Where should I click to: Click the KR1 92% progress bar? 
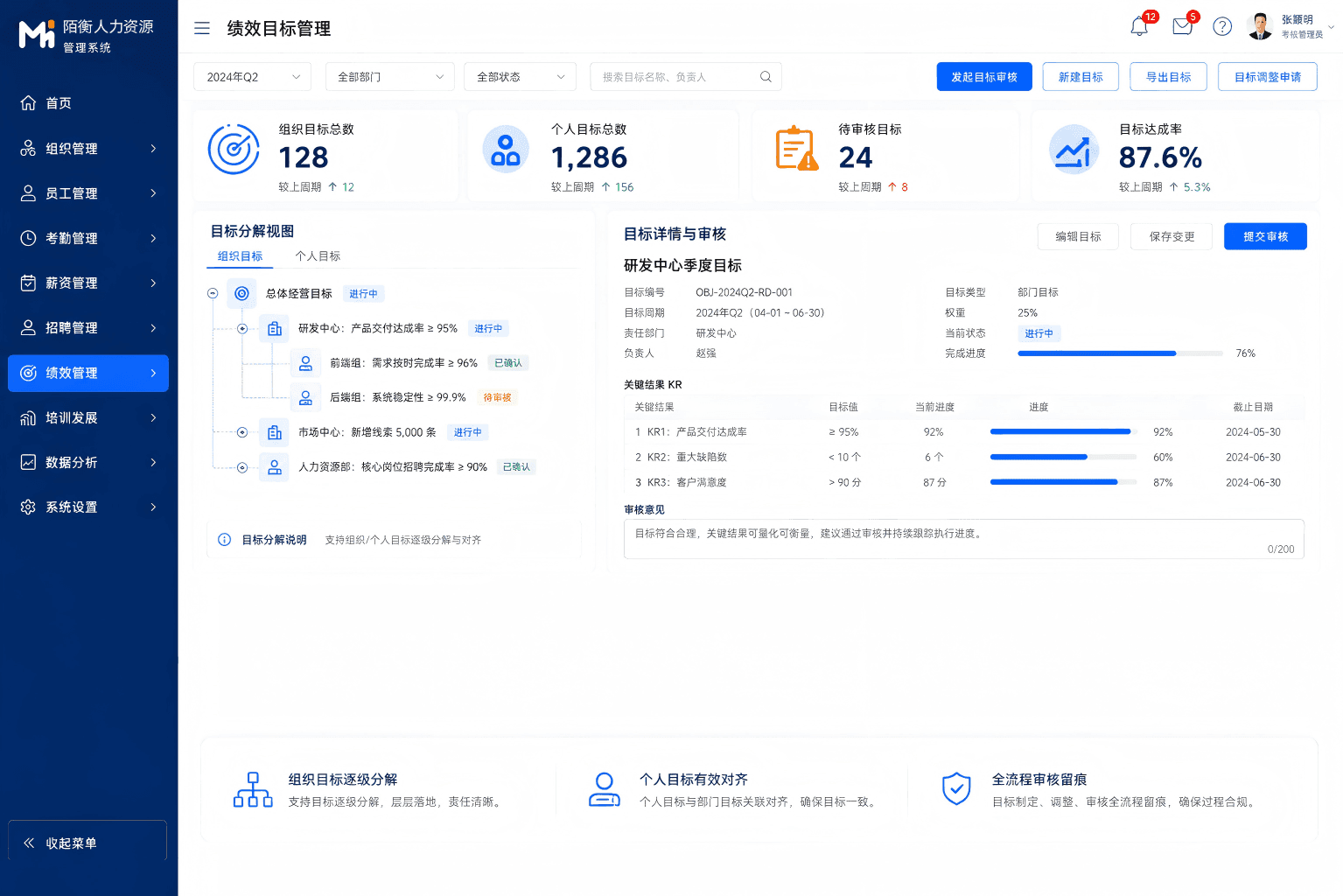[x=1063, y=431]
